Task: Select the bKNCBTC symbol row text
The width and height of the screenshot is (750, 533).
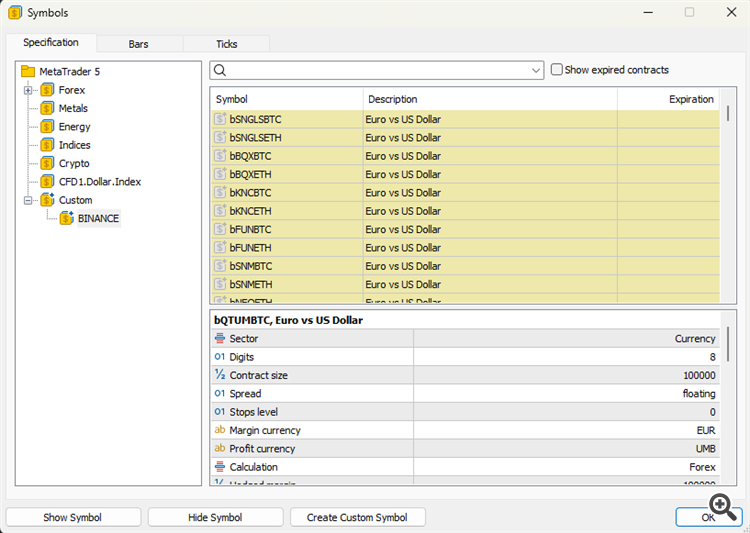Action: [250, 193]
